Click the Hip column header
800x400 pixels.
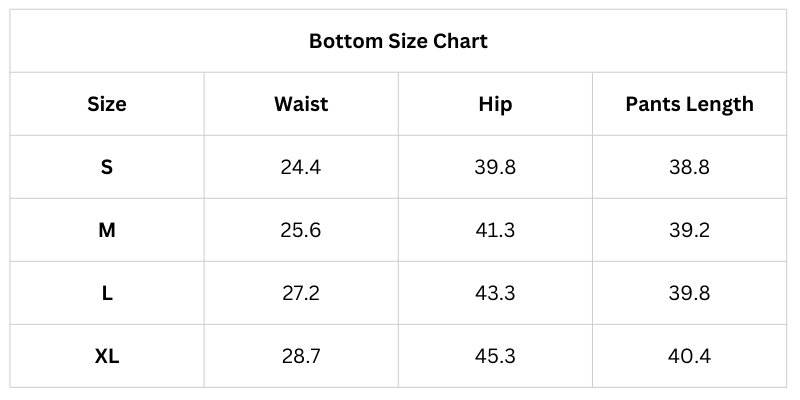495,104
